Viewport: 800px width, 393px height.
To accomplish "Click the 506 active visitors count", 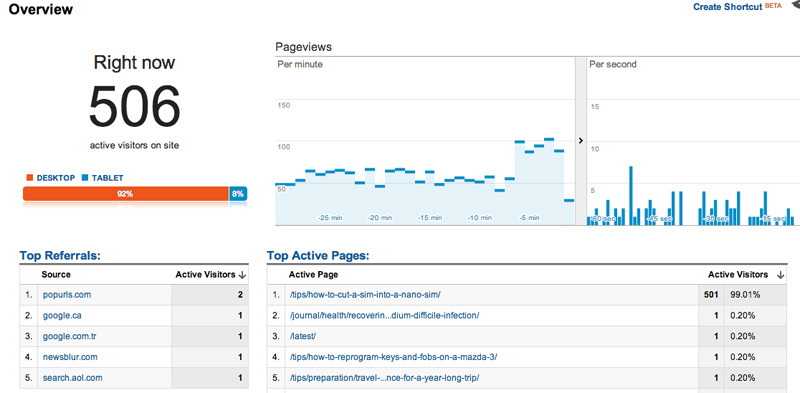I will pyautogui.click(x=134, y=107).
